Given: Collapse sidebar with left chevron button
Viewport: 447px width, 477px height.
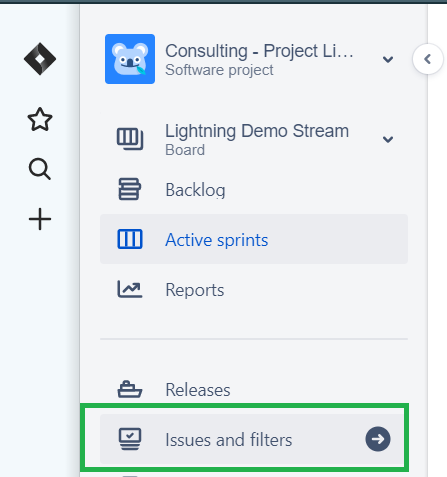Looking at the screenshot, I should tap(428, 59).
